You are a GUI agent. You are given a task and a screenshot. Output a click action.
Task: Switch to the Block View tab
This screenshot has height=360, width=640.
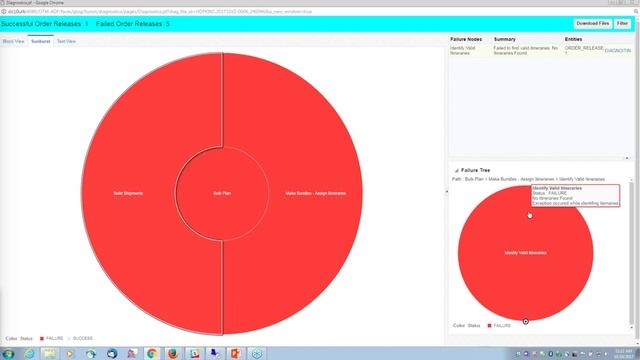tap(13, 41)
